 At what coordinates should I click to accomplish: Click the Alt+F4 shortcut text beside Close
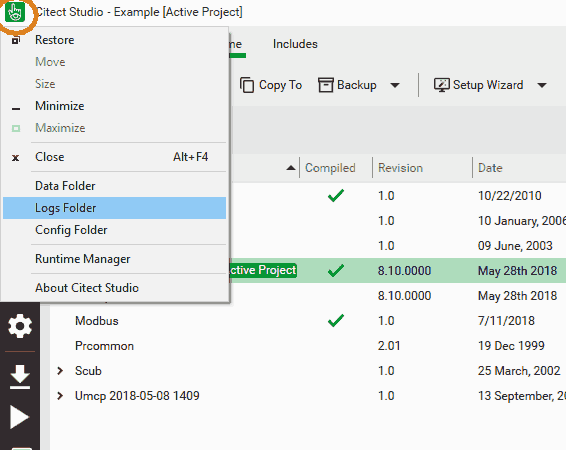(x=190, y=157)
